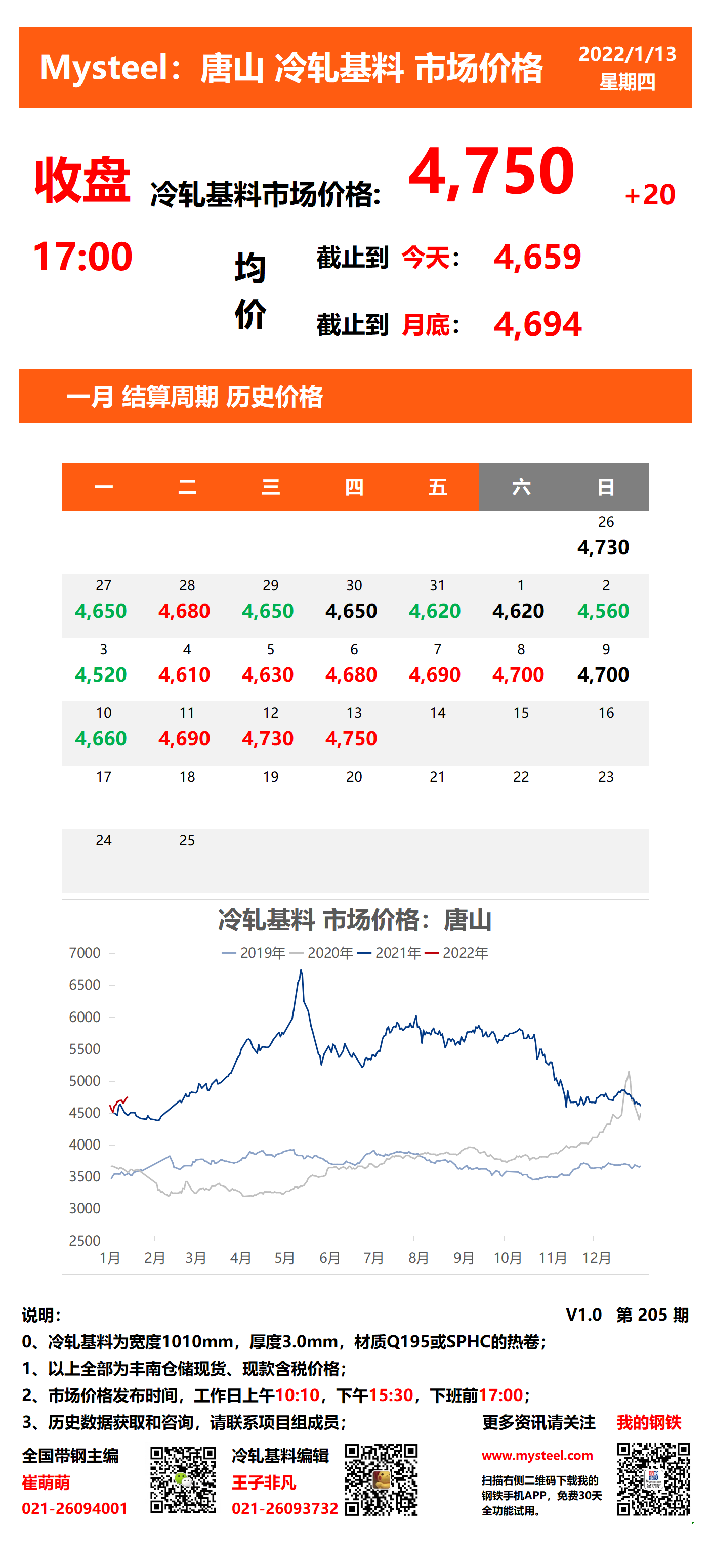
Task: Click the price 4,730 under day 26
Action: coord(603,547)
